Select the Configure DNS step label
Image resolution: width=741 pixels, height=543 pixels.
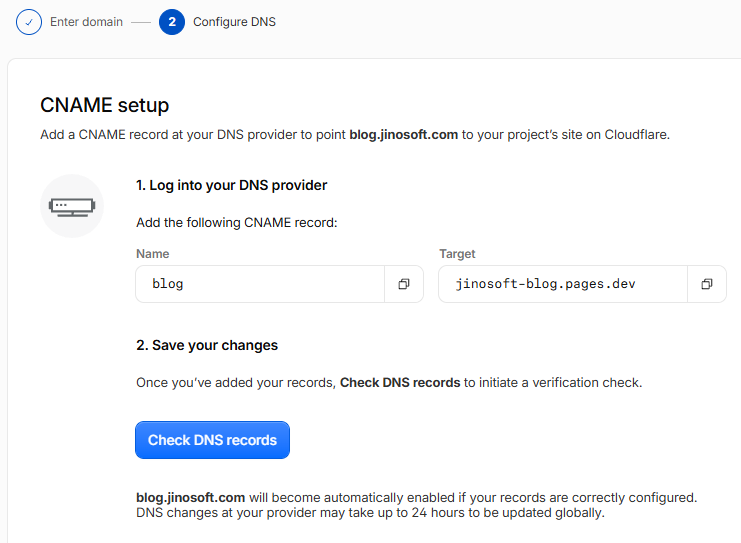click(x=234, y=22)
